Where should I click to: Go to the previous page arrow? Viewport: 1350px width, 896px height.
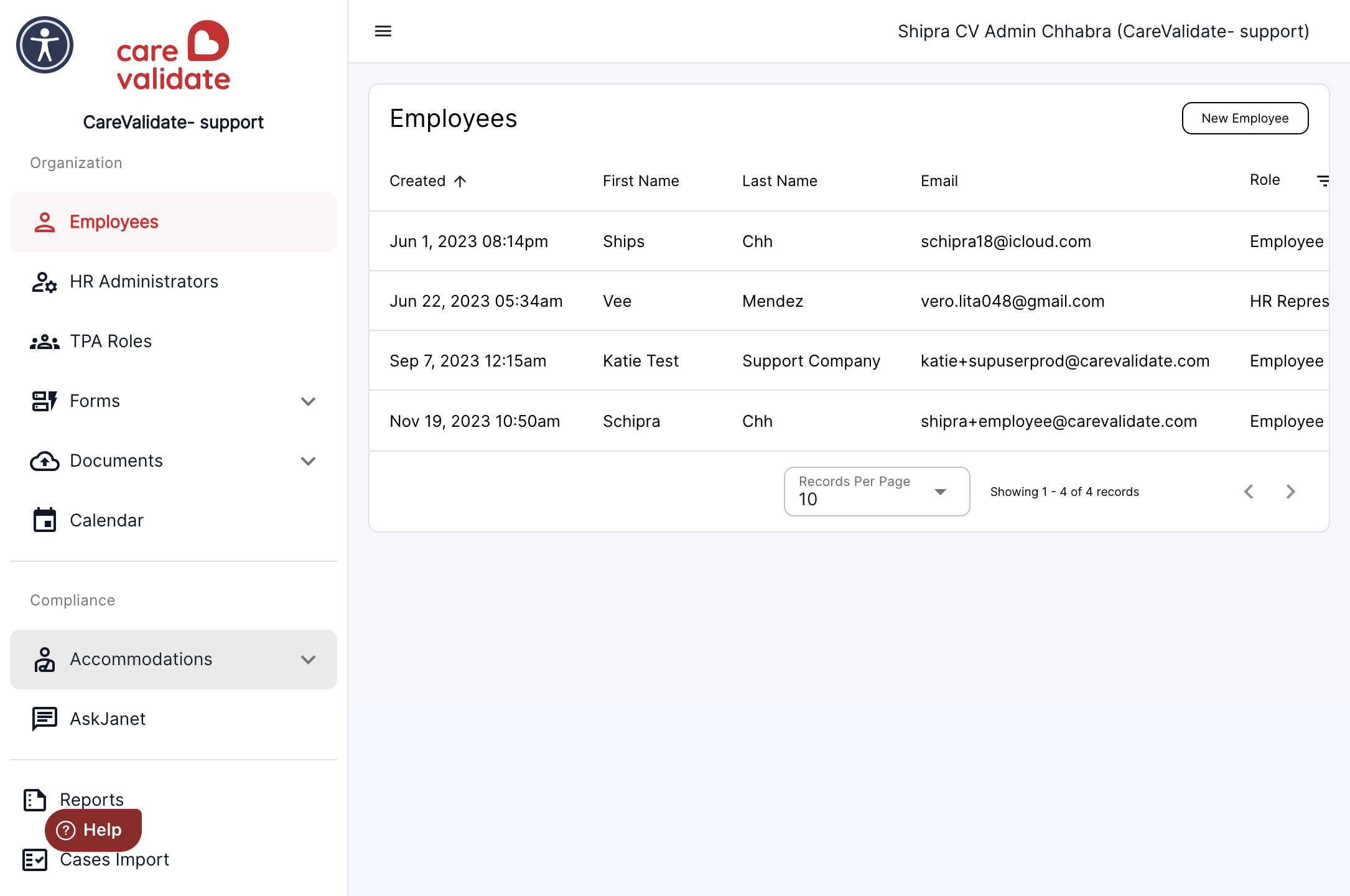[x=1249, y=492]
